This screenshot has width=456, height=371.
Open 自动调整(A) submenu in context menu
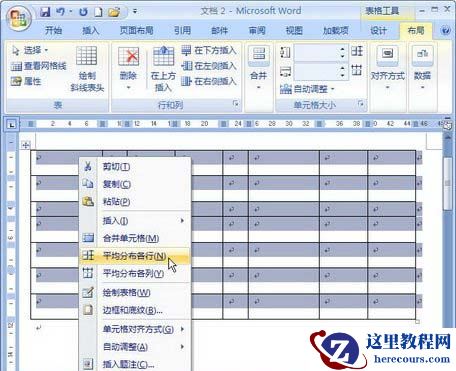(135, 347)
